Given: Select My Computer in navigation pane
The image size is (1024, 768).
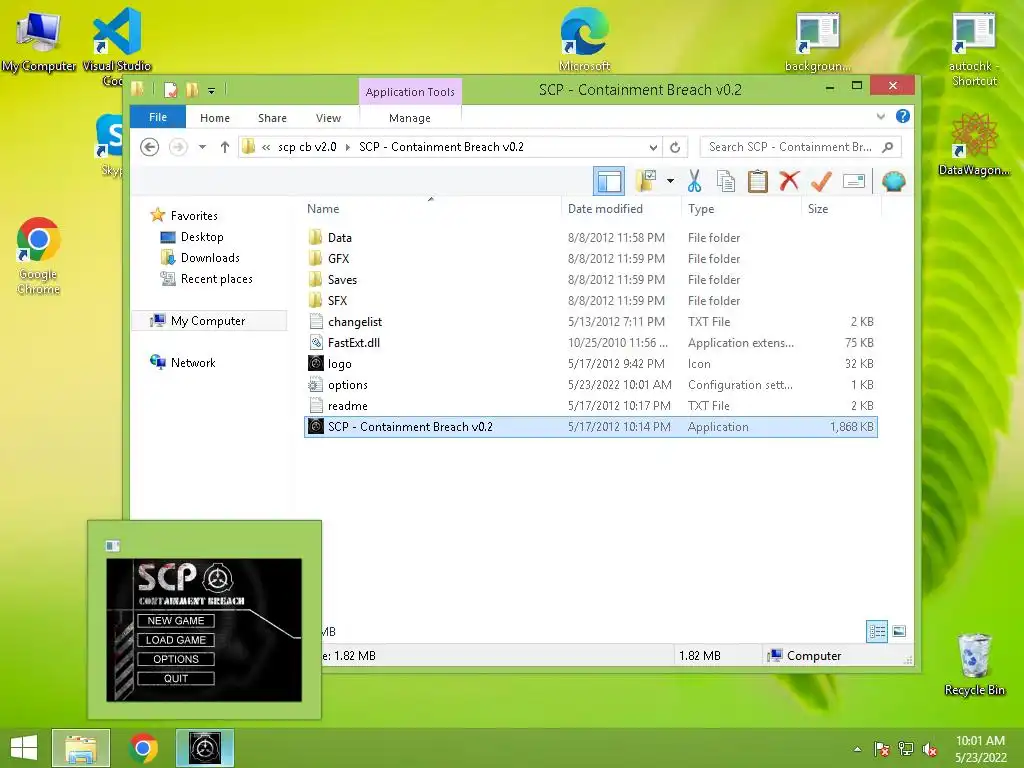Looking at the screenshot, I should click(208, 321).
